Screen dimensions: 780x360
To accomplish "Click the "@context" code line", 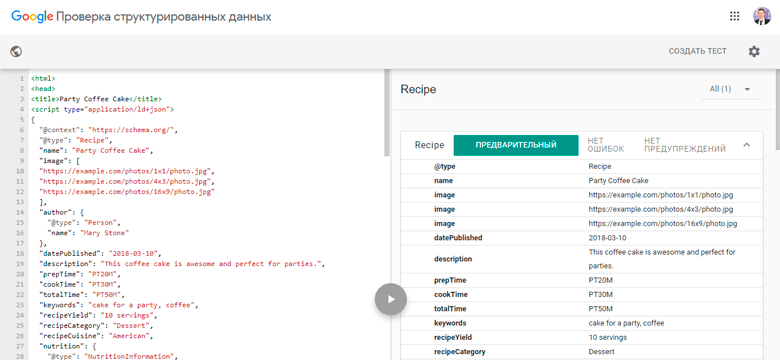I will click(108, 130).
